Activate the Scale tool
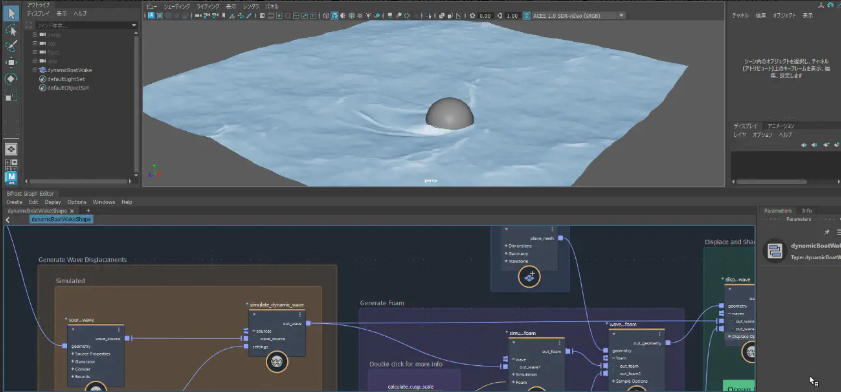Viewport: 841px width, 392px height. (11, 96)
